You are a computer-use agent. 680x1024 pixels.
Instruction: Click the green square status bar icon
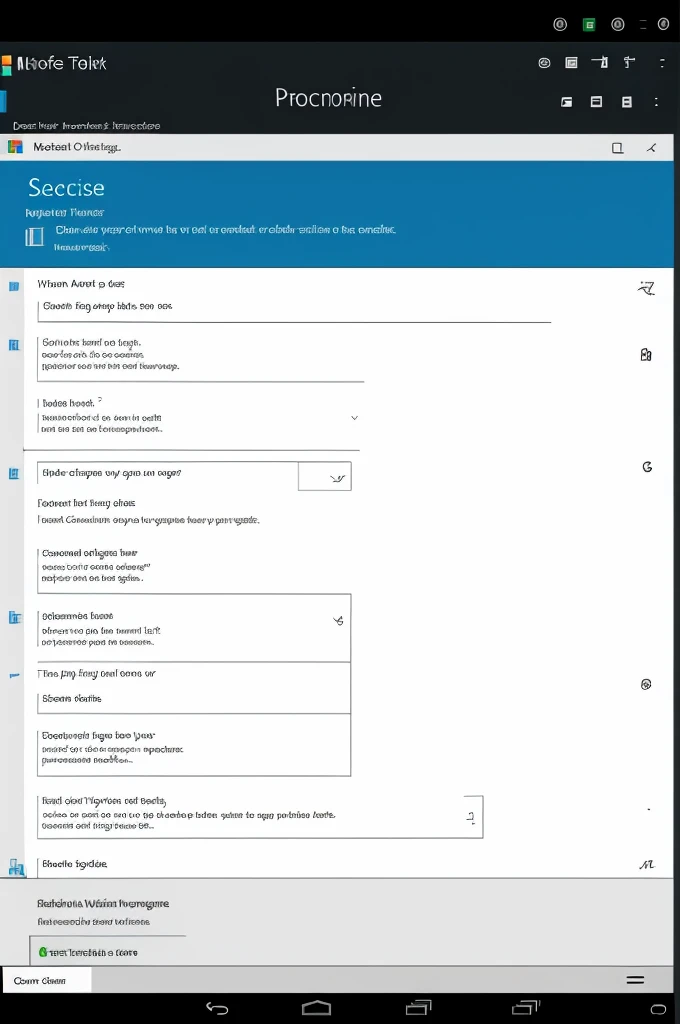click(589, 25)
